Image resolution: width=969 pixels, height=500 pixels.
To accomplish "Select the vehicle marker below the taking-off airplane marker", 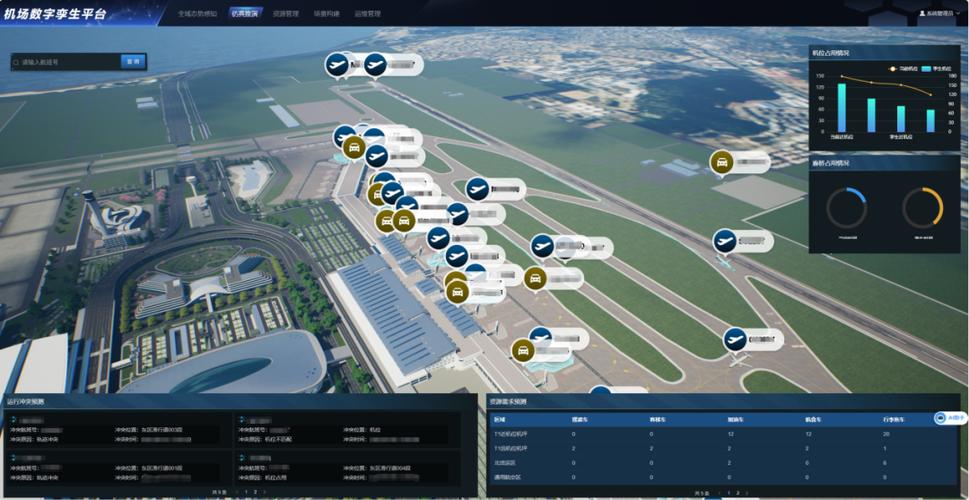I will [535, 278].
